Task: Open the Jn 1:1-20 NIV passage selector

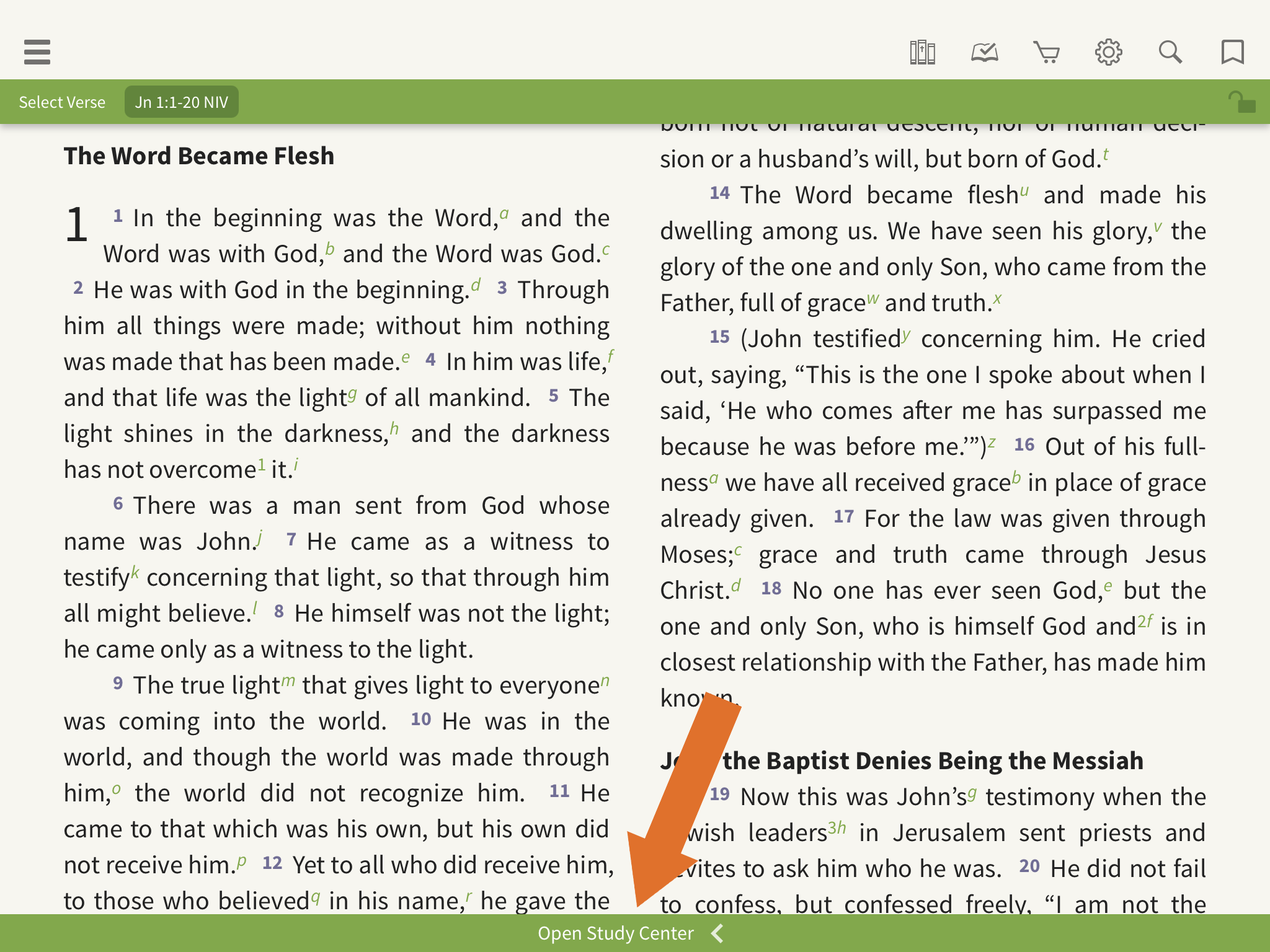Action: click(182, 102)
